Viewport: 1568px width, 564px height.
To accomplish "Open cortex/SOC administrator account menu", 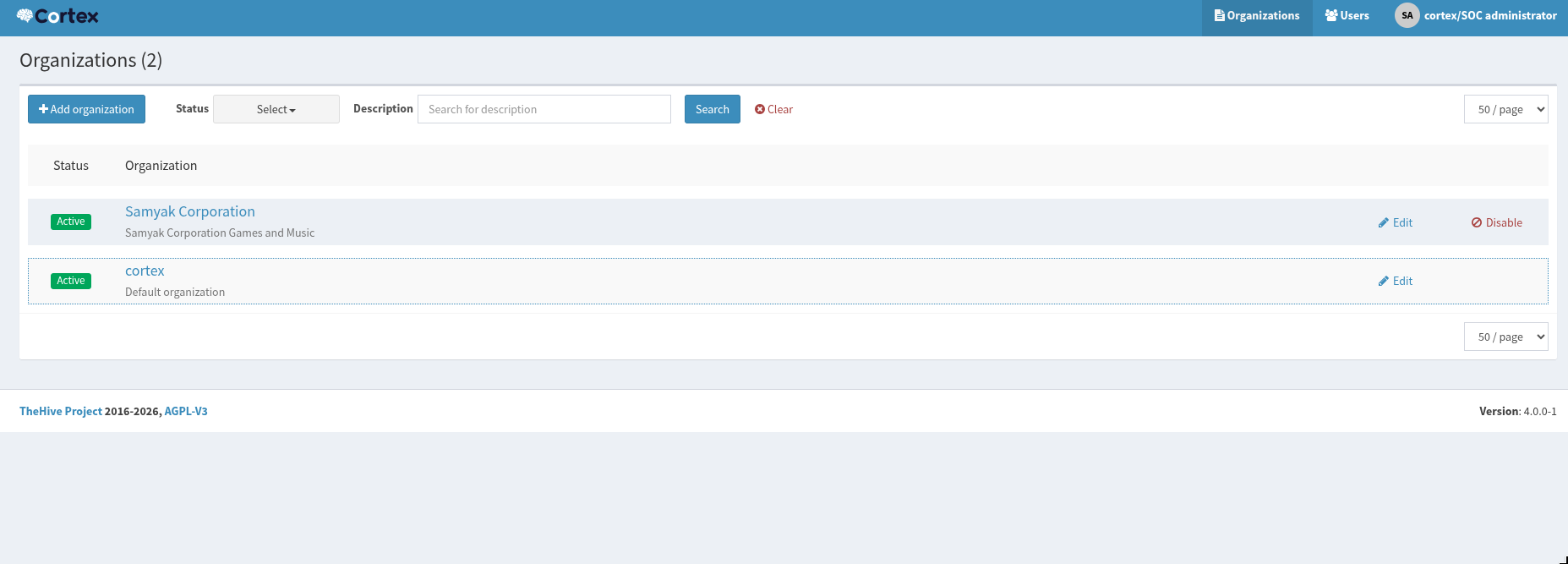I will 1489,16.
